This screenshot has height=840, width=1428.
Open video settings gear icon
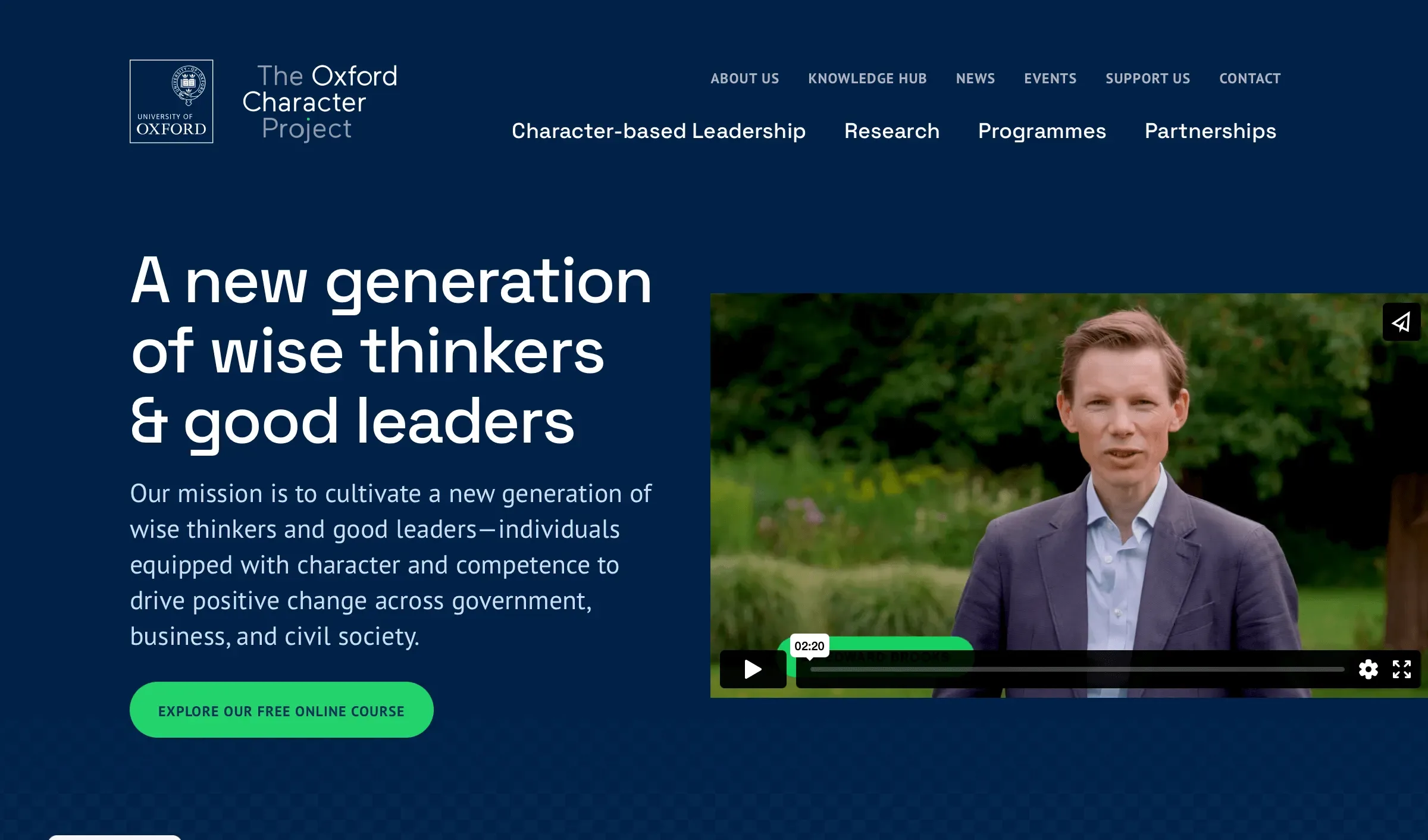click(1368, 669)
